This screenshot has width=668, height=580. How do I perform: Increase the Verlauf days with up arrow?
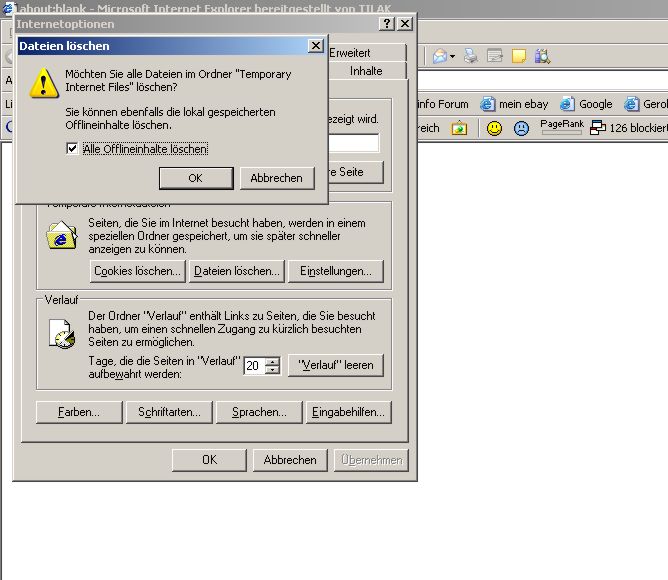272,361
